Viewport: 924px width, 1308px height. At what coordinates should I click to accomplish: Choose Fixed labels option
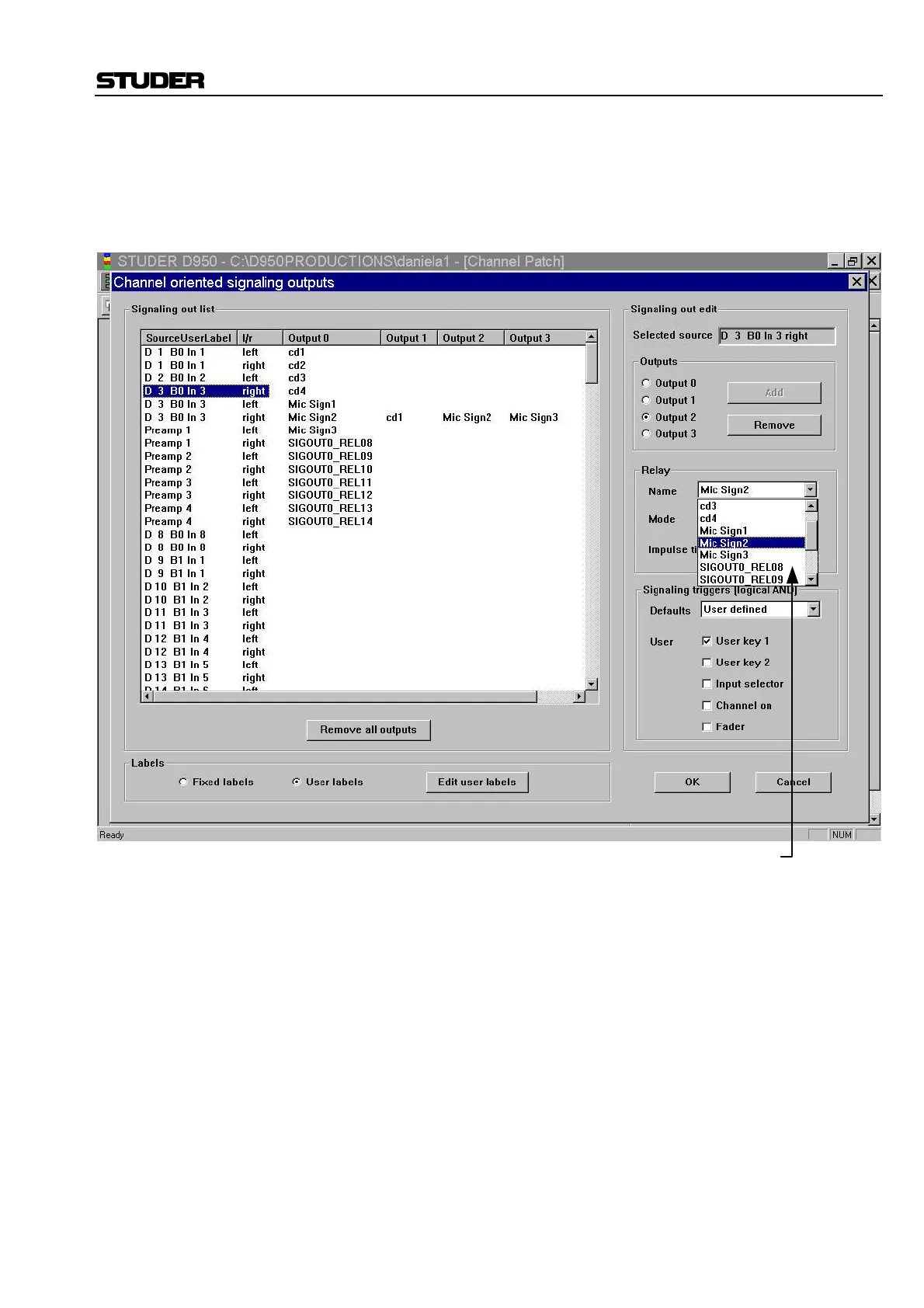183,782
